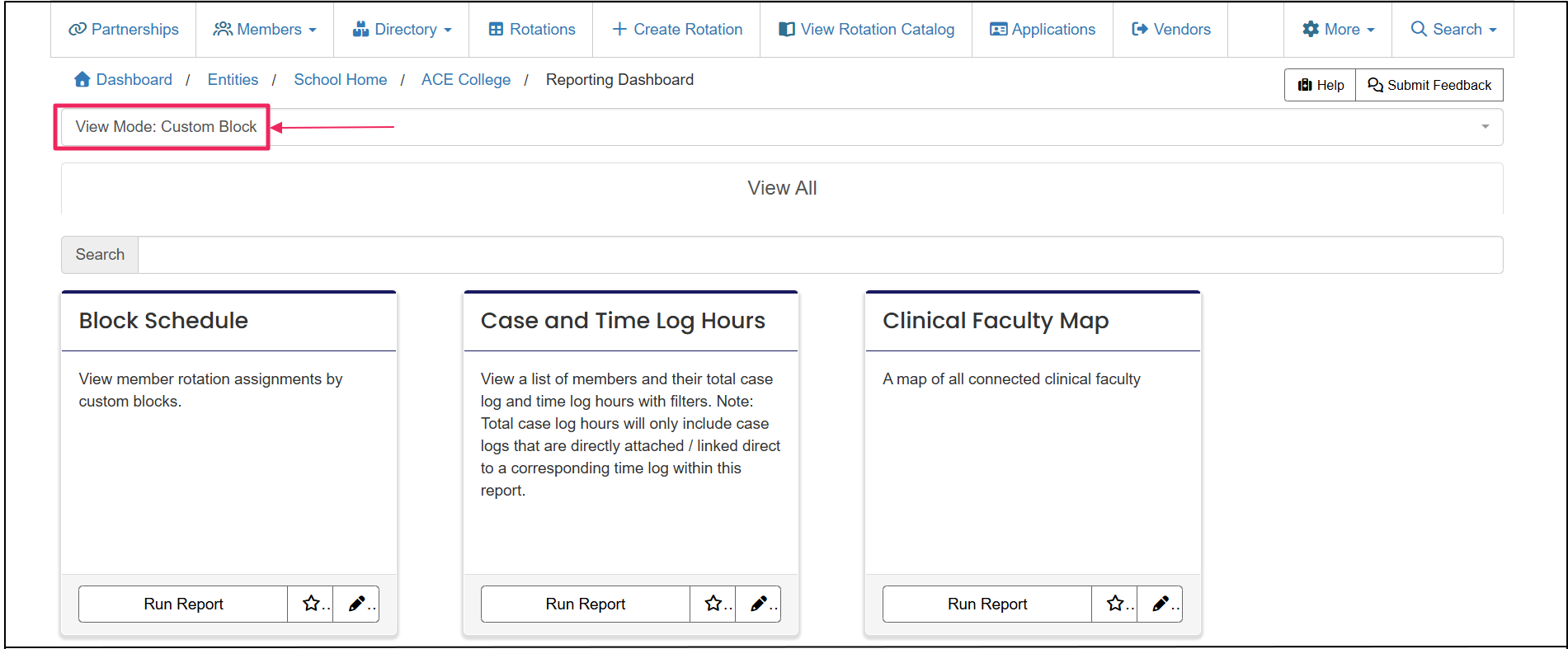Run the Clinical Faculty Map report
Screen dimensions: 1568x649
point(987,604)
